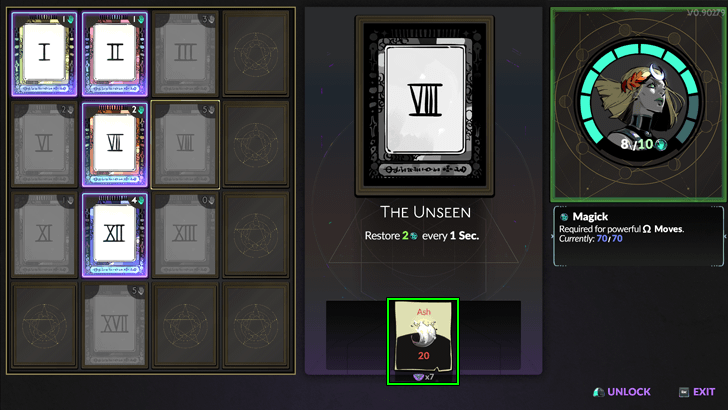Click the UNLOCK button
This screenshot has width=728, height=410.
coord(622,392)
